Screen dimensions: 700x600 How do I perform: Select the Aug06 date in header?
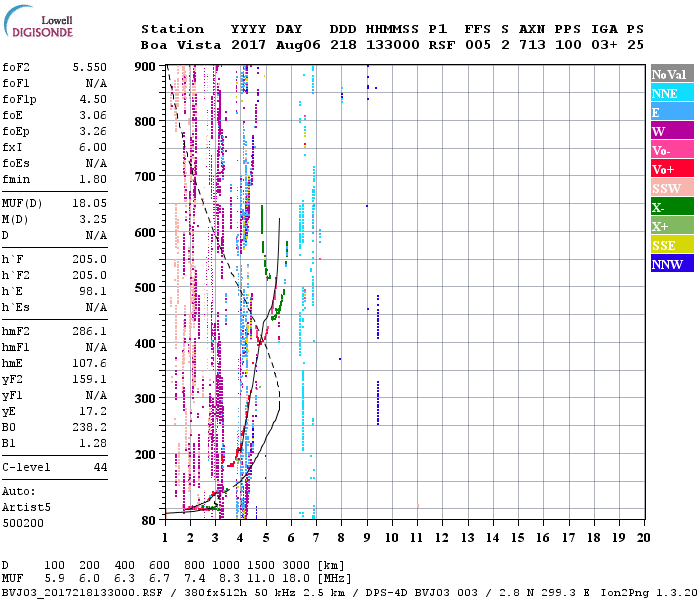click(x=298, y=45)
